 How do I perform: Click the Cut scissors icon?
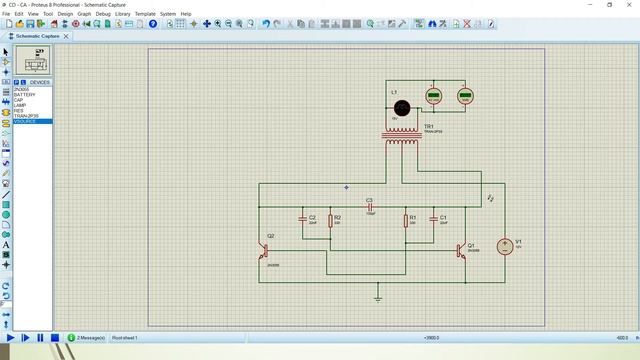290,24
